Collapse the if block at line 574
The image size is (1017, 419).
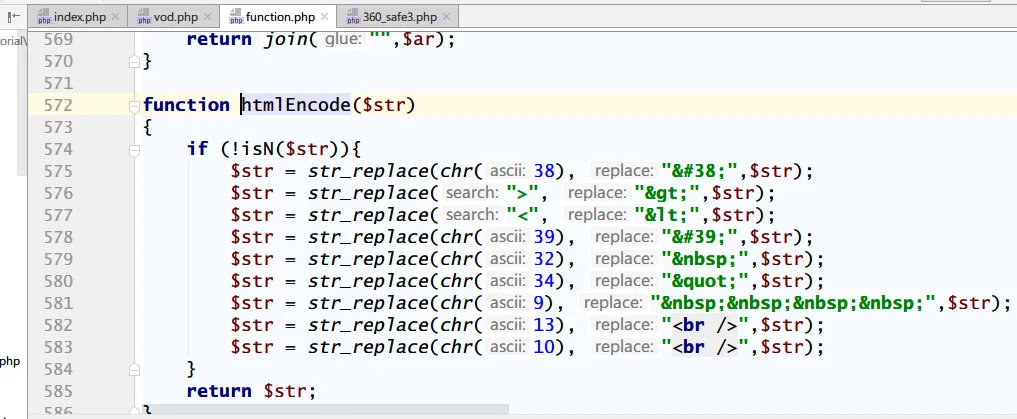[x=135, y=150]
